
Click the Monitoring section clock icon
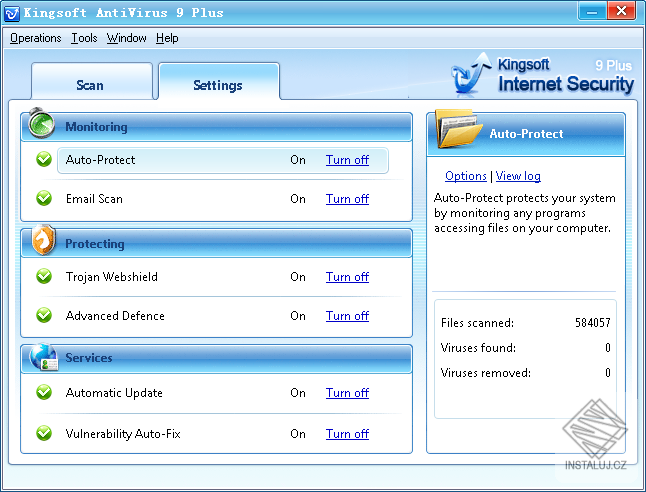pos(41,123)
